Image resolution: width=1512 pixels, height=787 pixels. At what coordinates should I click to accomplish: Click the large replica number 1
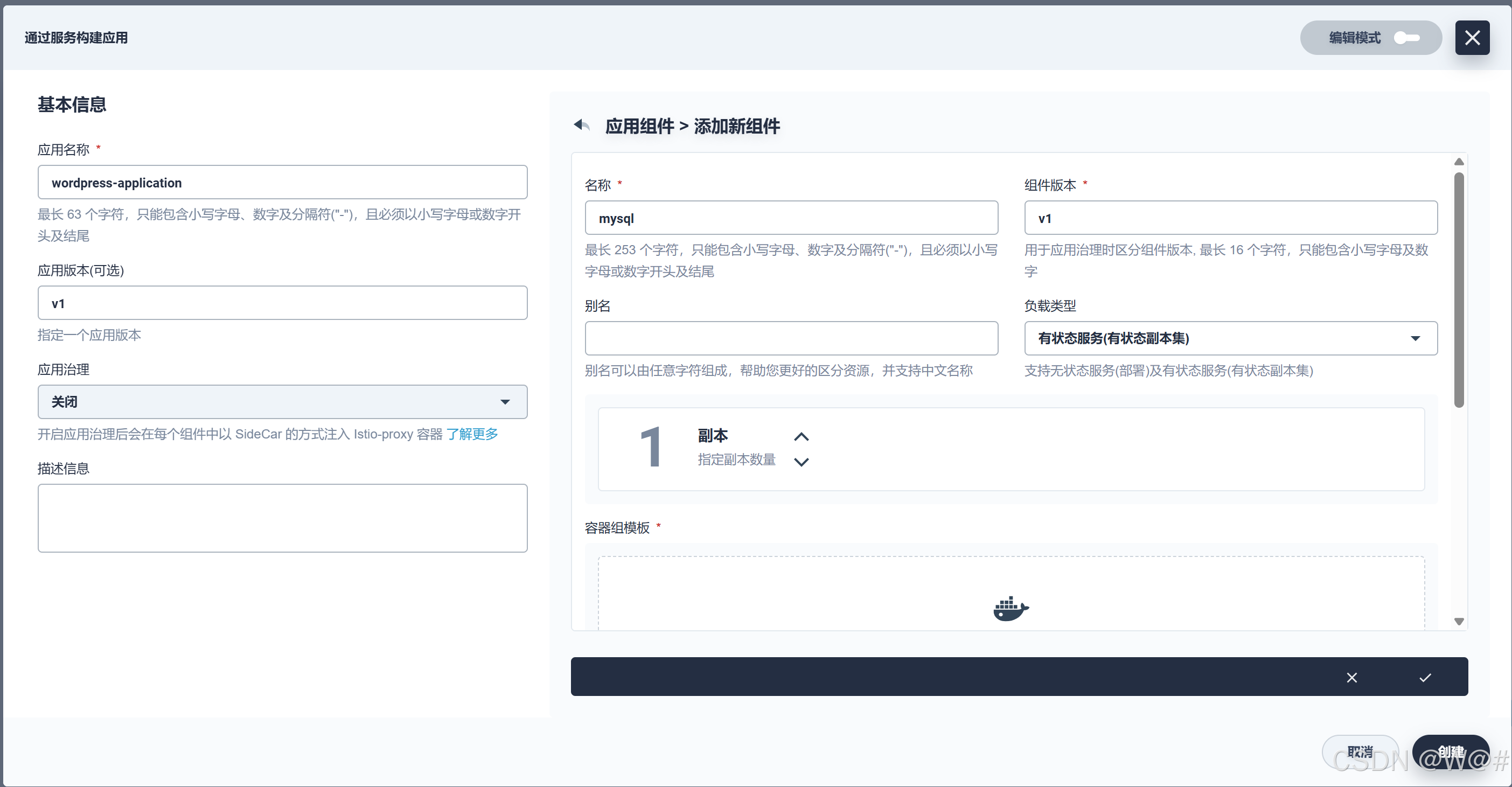tap(651, 448)
